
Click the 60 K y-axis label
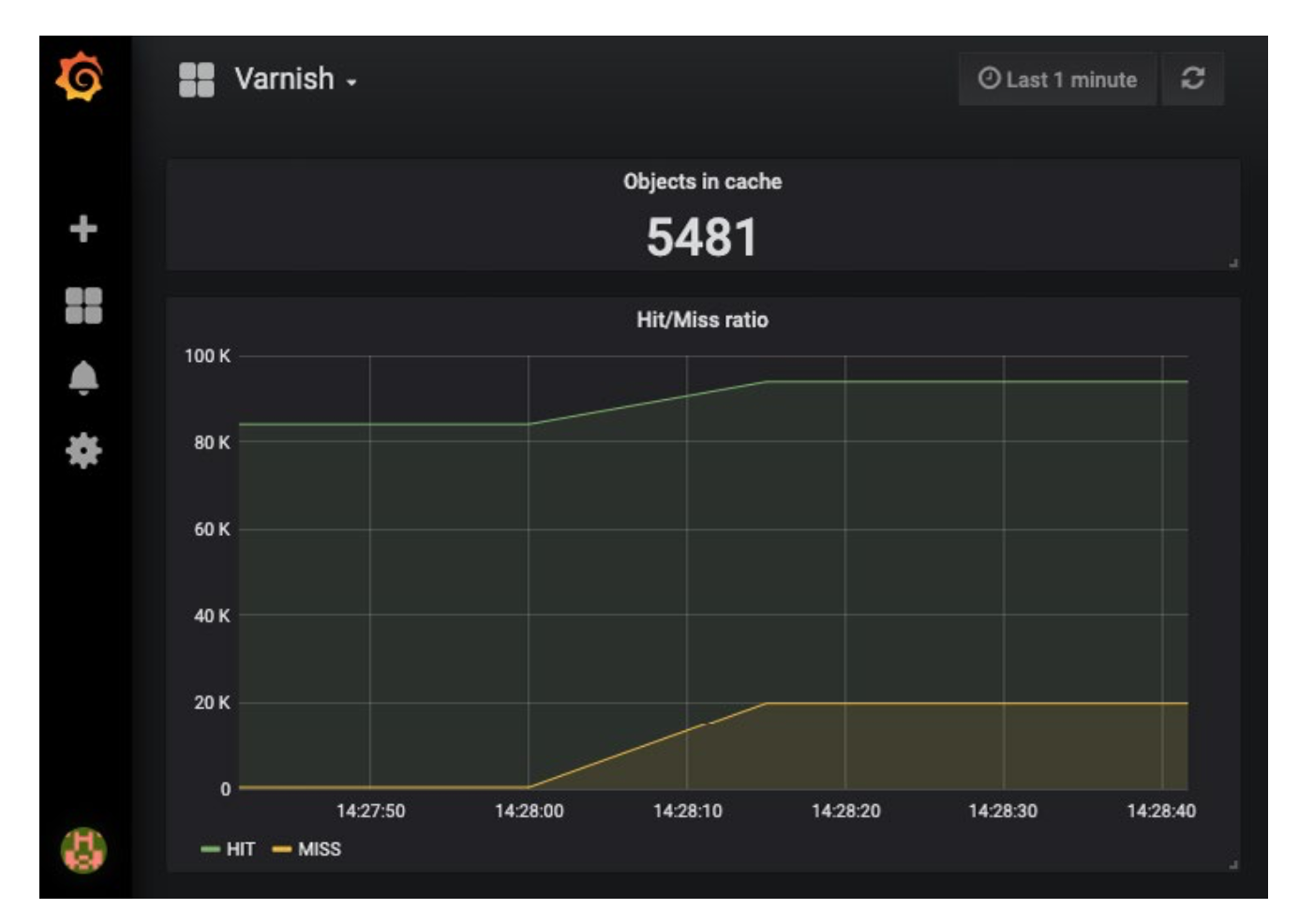tap(212, 529)
